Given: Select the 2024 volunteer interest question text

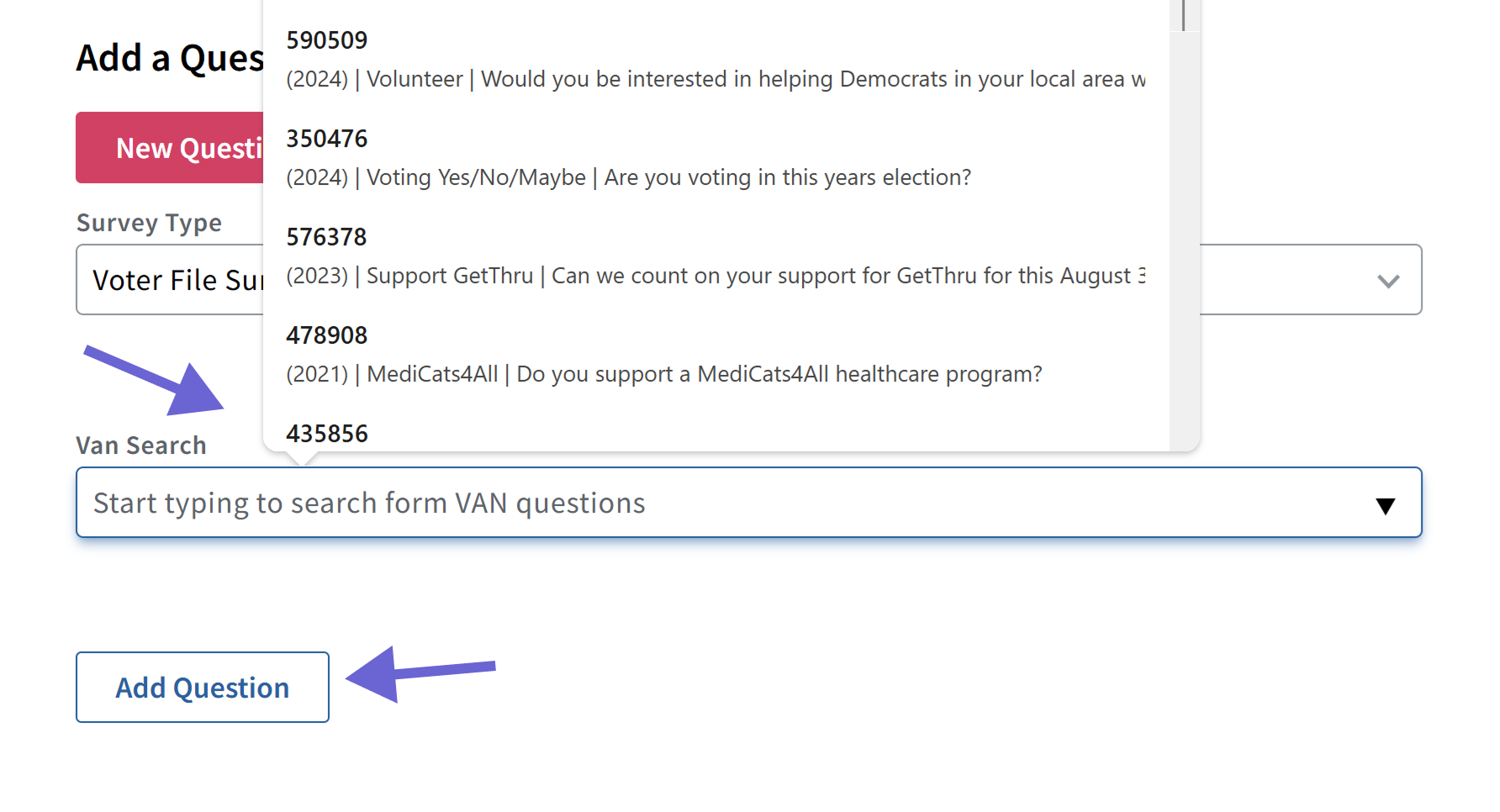Looking at the screenshot, I should (715, 79).
